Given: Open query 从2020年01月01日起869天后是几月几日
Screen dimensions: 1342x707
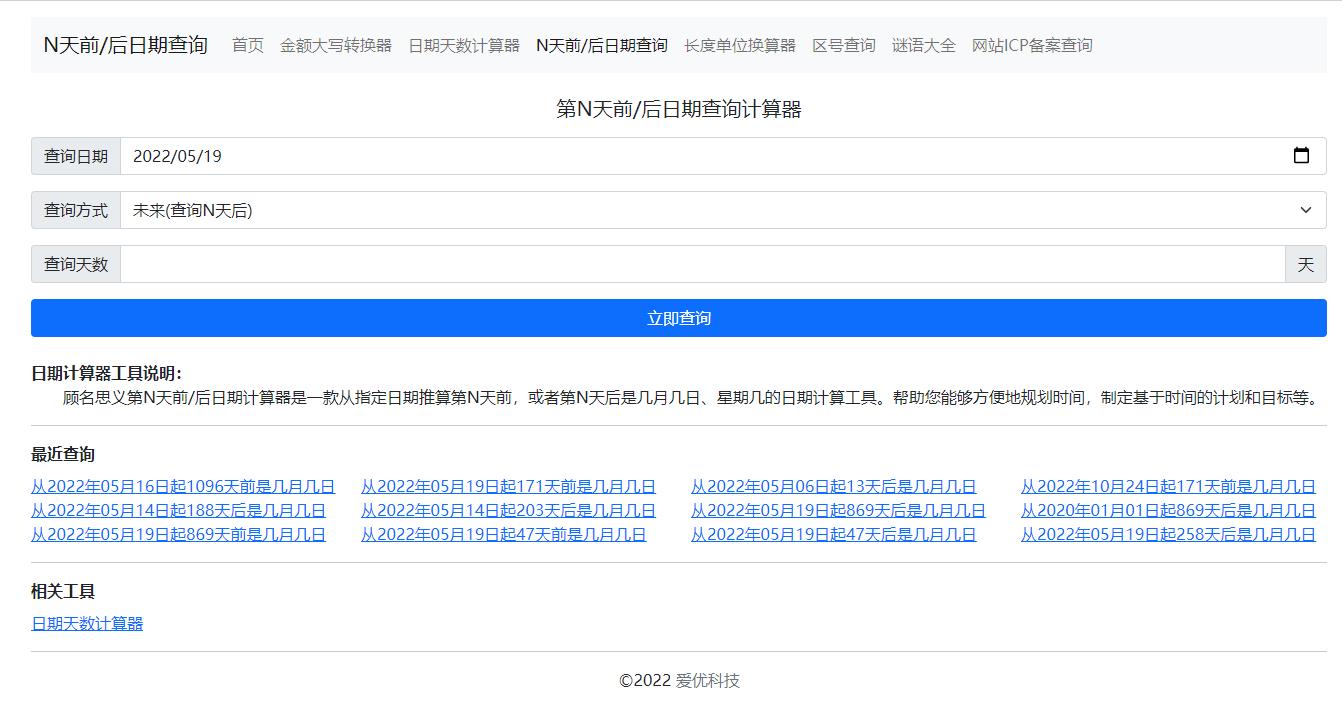Looking at the screenshot, I should coord(1168,510).
